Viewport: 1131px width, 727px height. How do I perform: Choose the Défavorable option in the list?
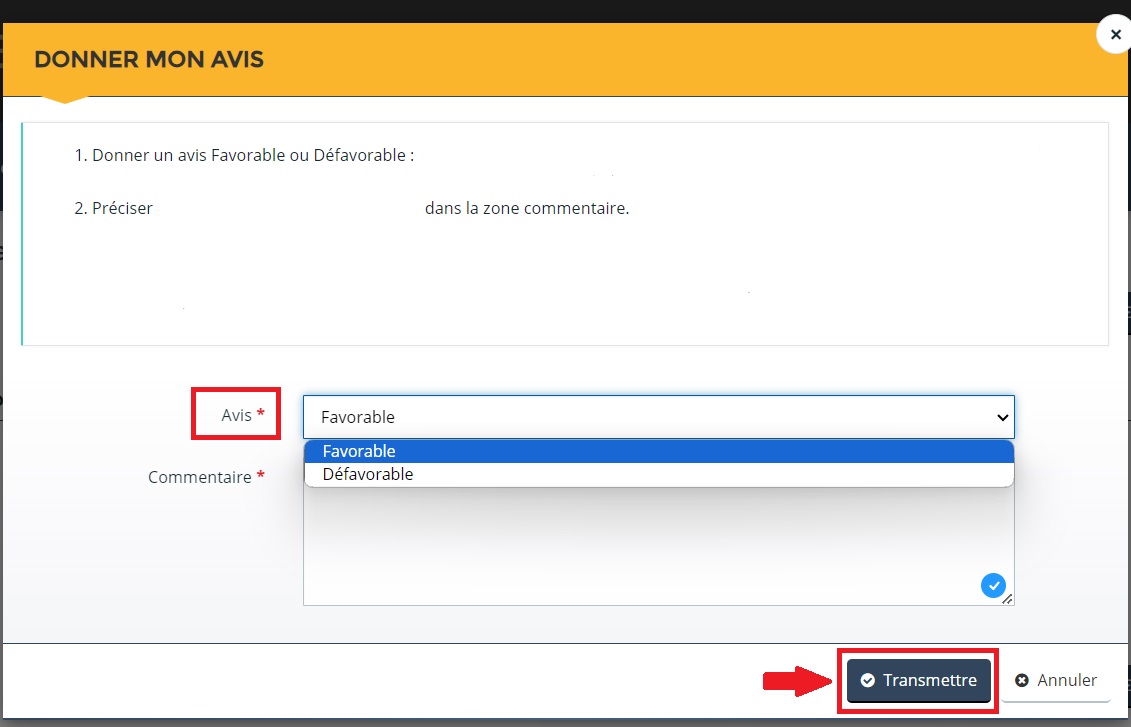click(659, 474)
